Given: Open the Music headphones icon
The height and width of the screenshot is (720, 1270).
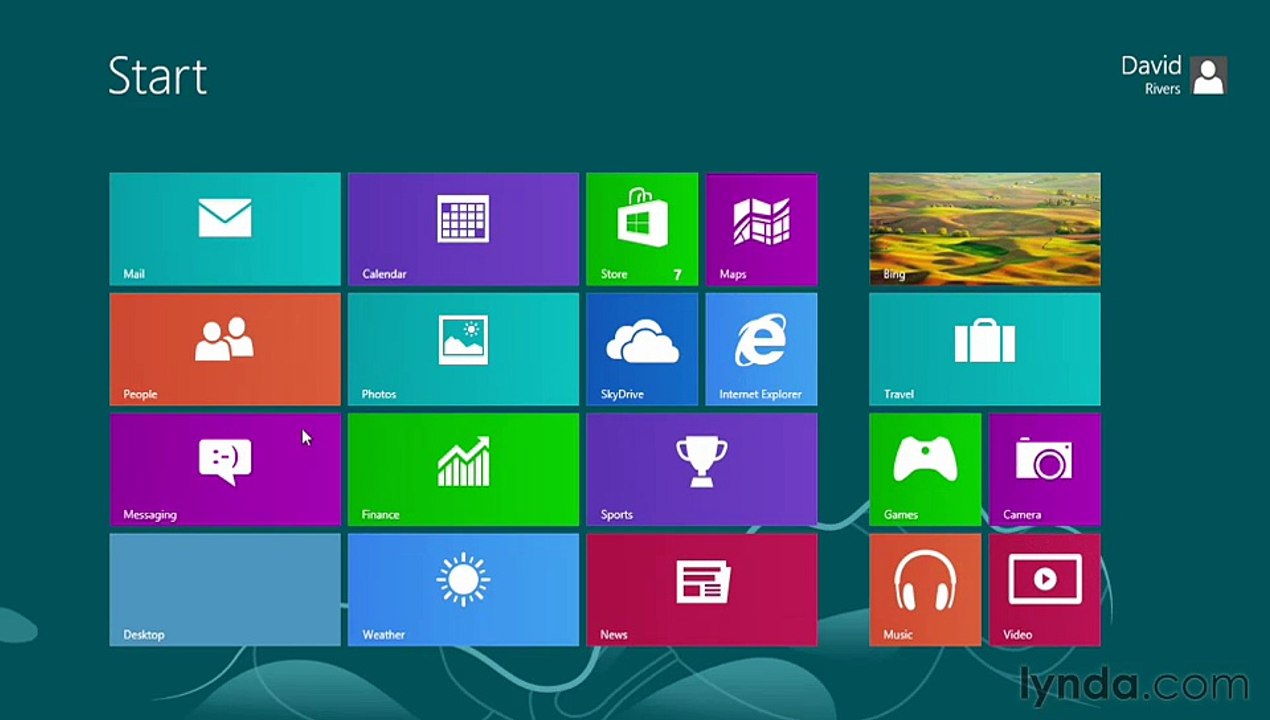Looking at the screenshot, I should (x=925, y=581).
